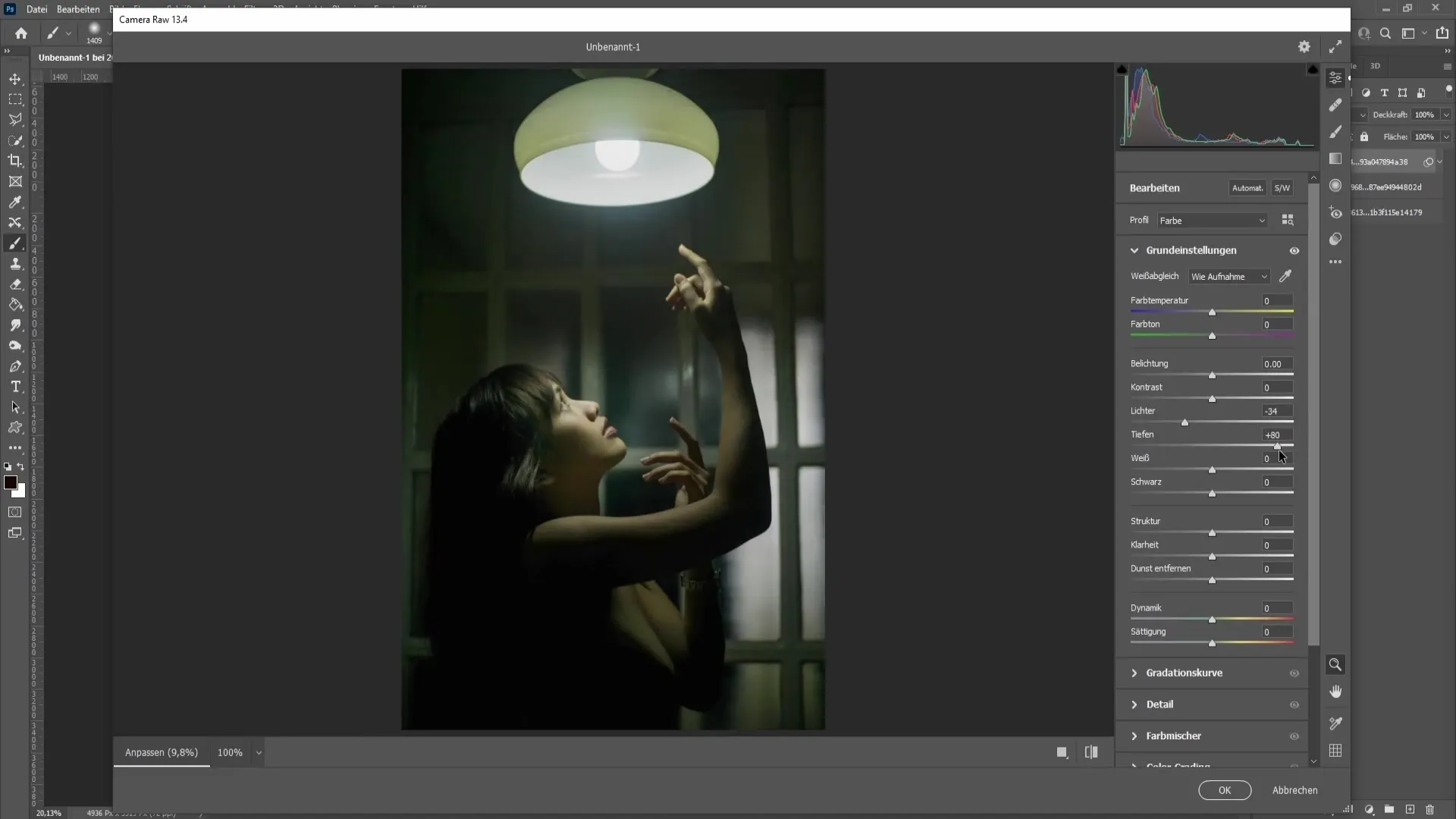The height and width of the screenshot is (819, 1456).
Task: Click the Tiefen slider handle
Action: [1277, 446]
